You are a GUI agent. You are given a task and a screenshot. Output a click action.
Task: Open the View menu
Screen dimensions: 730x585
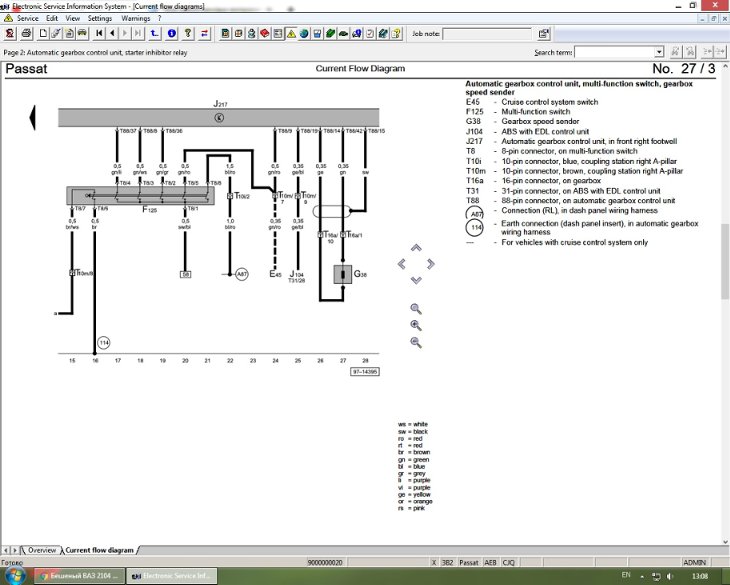click(73, 19)
